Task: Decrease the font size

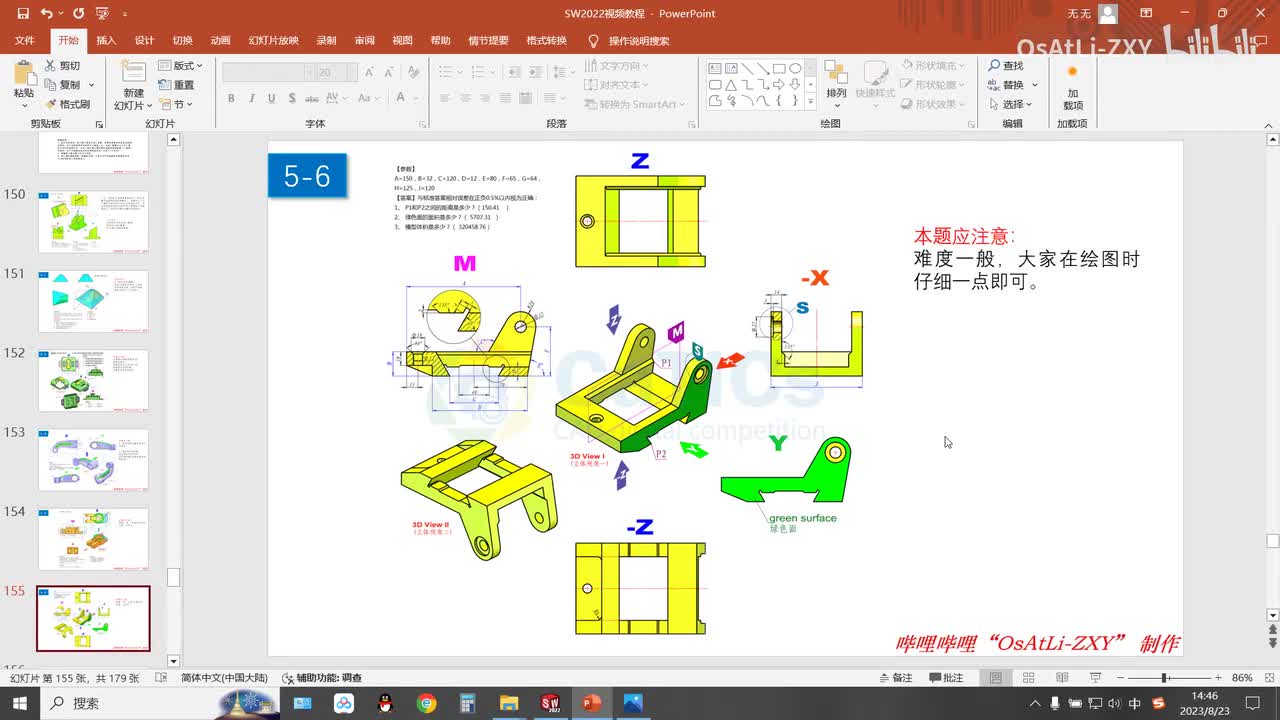Action: point(389,72)
